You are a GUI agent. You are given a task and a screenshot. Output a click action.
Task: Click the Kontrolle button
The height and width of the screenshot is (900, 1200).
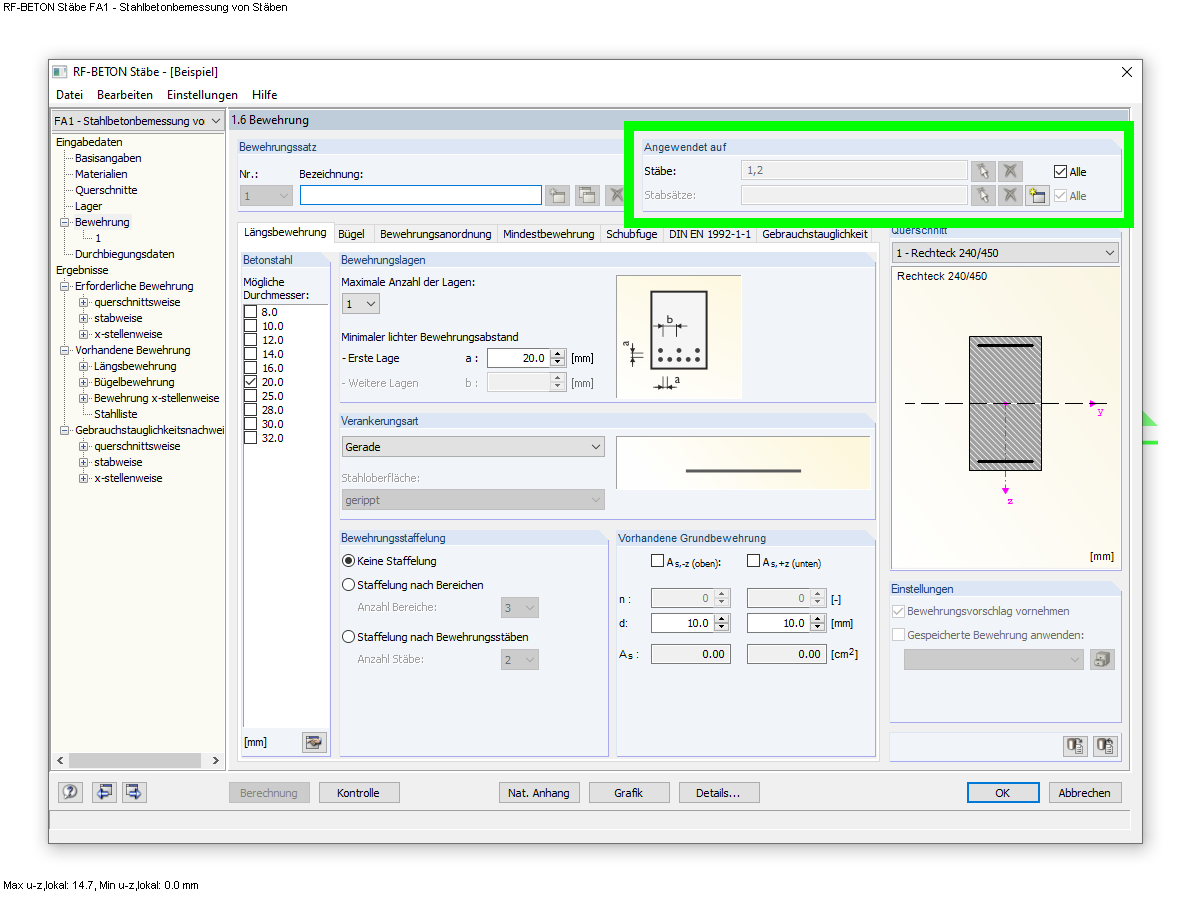360,793
